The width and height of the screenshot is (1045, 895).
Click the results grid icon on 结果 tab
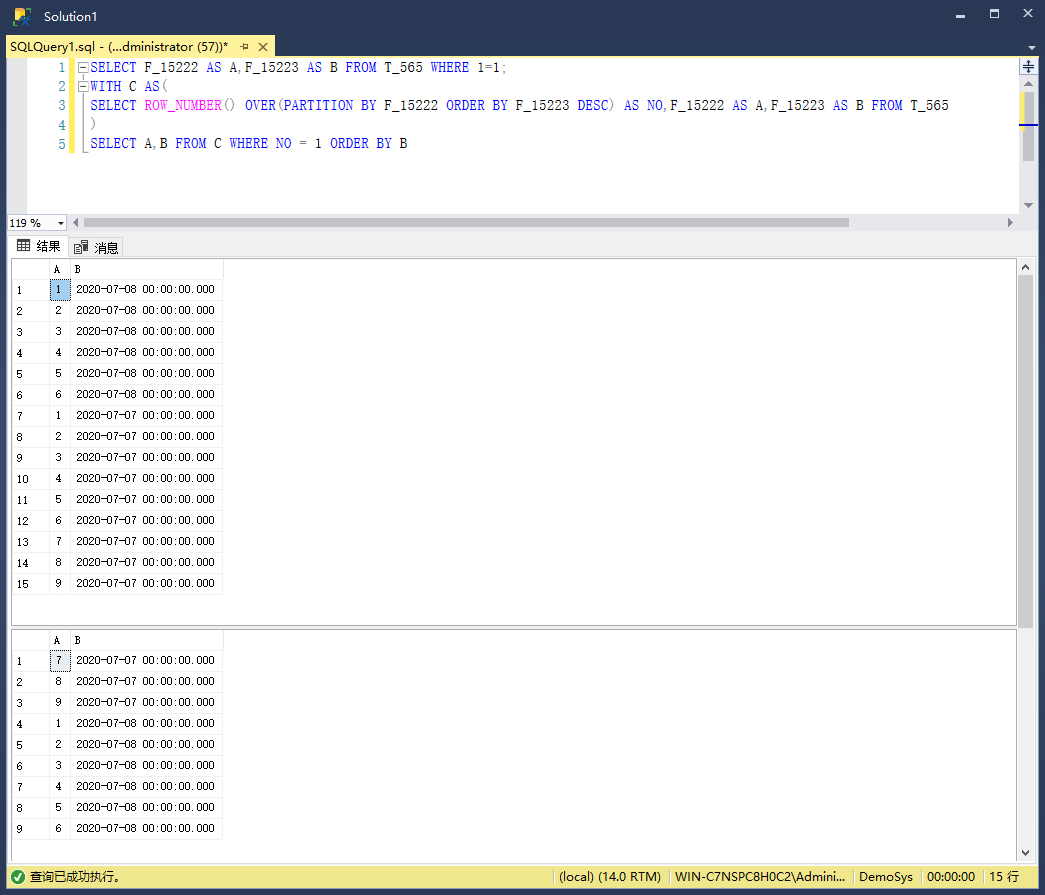(x=23, y=246)
